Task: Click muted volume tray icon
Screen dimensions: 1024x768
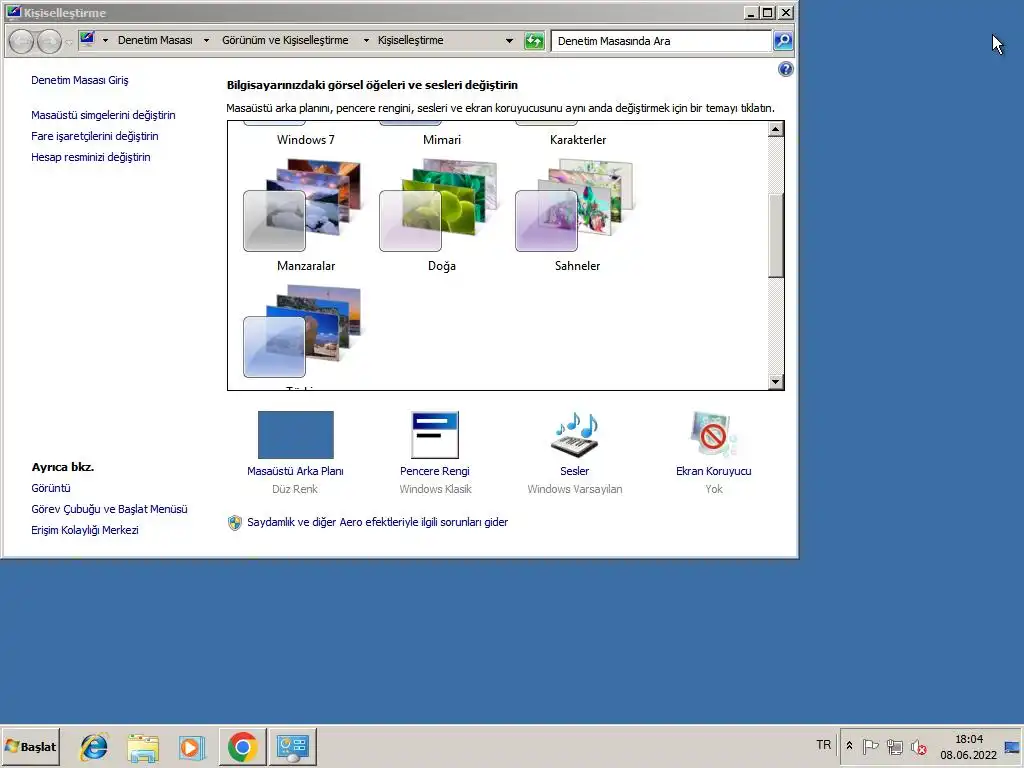Action: pyautogui.click(x=919, y=746)
